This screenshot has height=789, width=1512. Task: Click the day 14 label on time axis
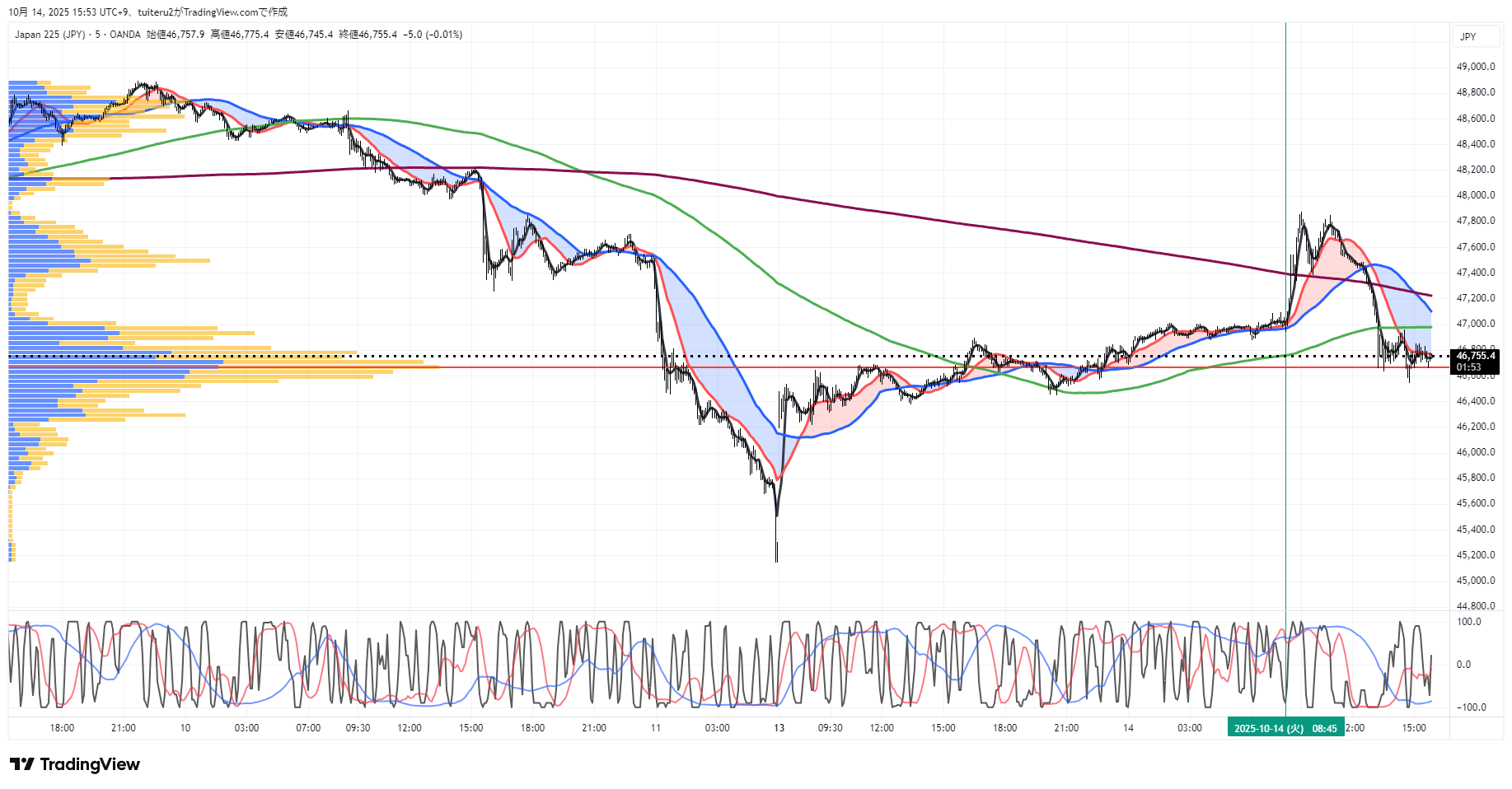1128,728
